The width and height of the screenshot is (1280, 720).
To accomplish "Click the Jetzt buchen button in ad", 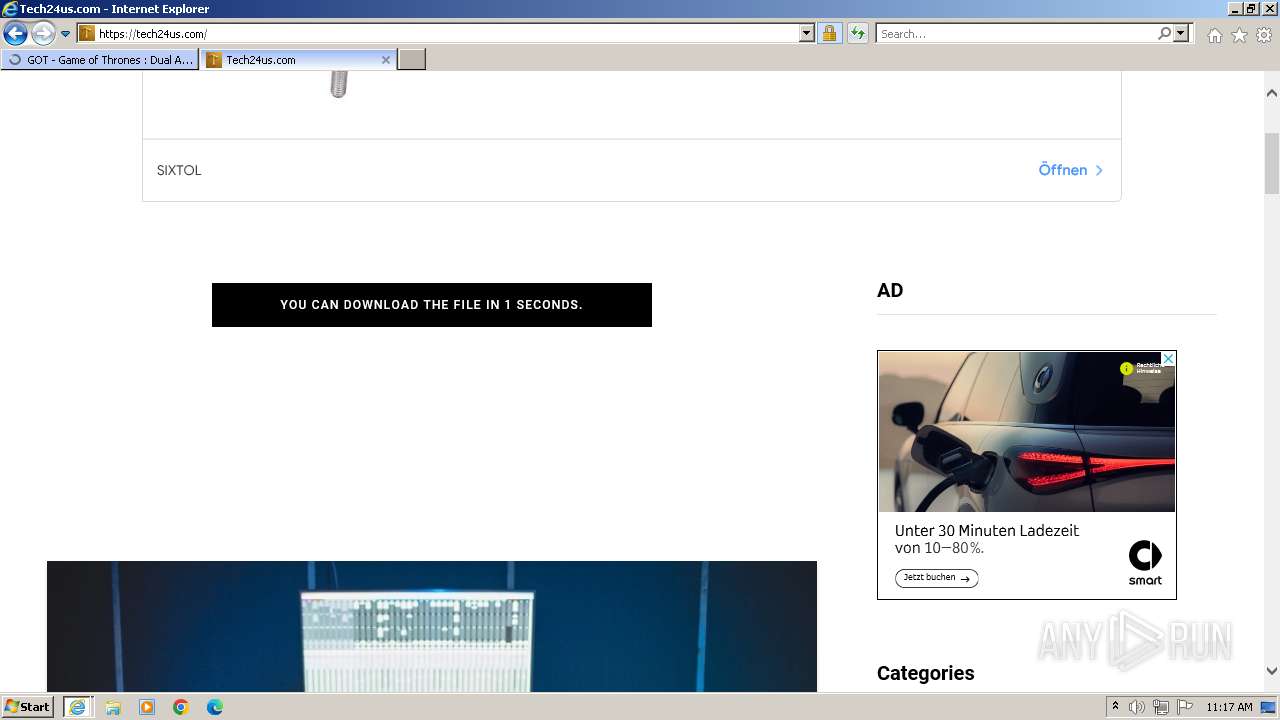I will tap(936, 578).
